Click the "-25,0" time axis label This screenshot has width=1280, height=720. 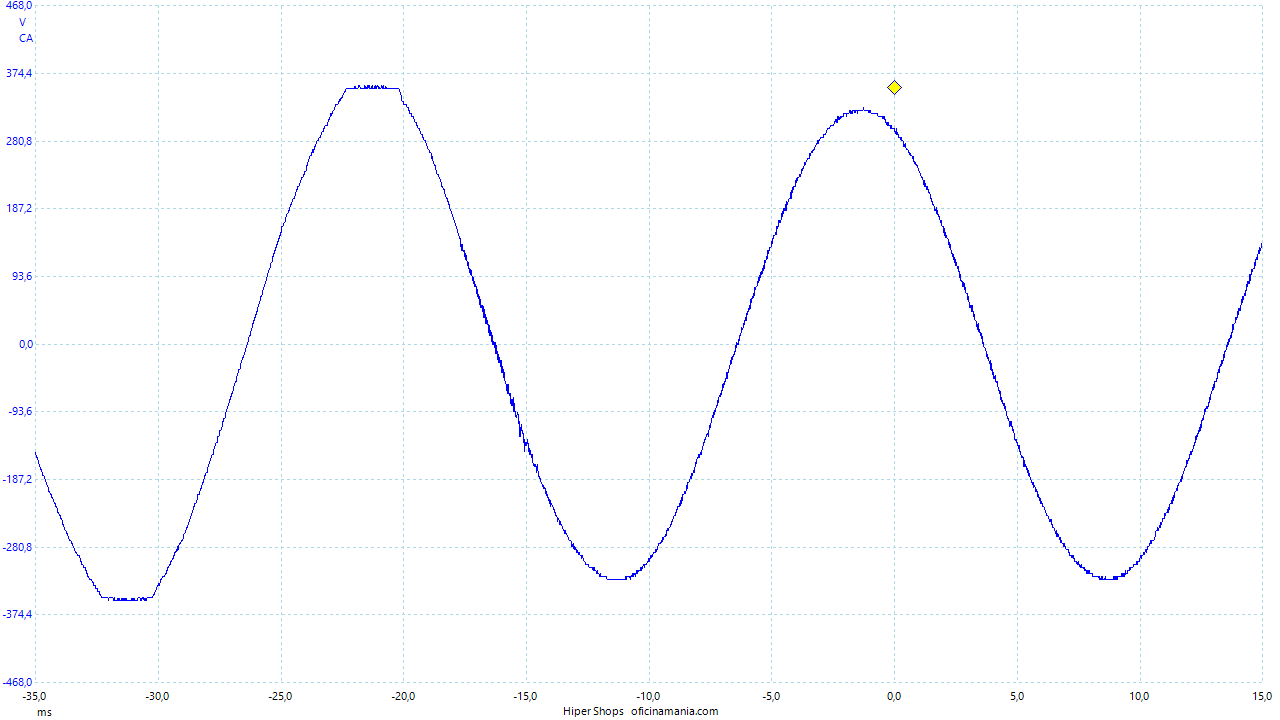click(x=280, y=696)
